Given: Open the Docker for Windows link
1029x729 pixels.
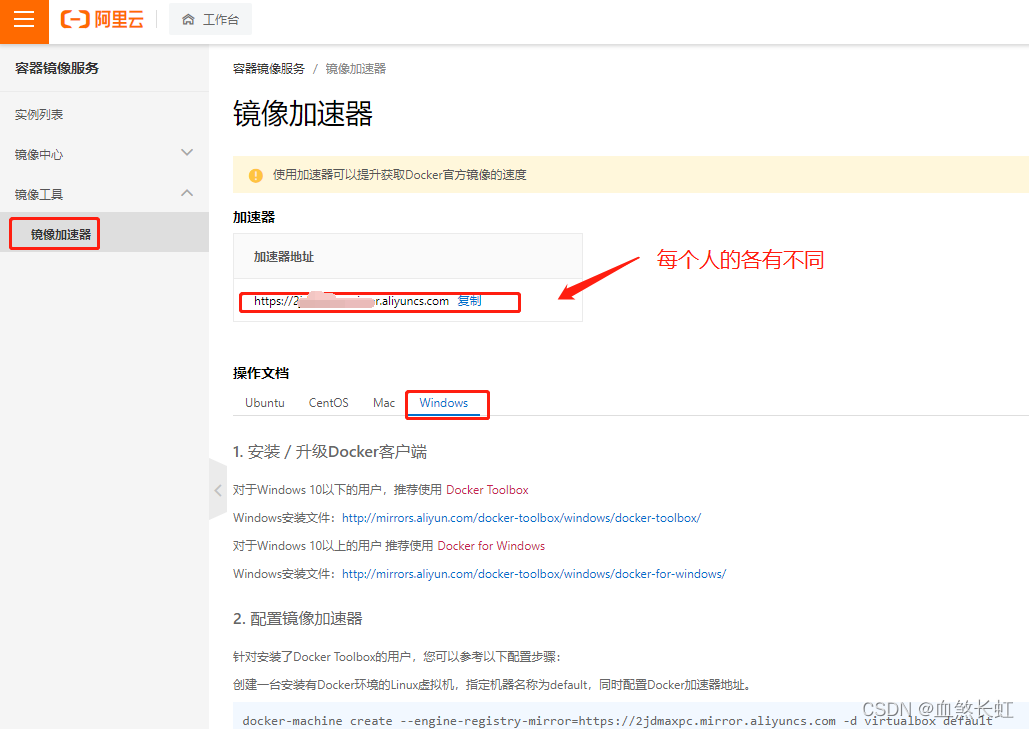Looking at the screenshot, I should click(491, 546).
